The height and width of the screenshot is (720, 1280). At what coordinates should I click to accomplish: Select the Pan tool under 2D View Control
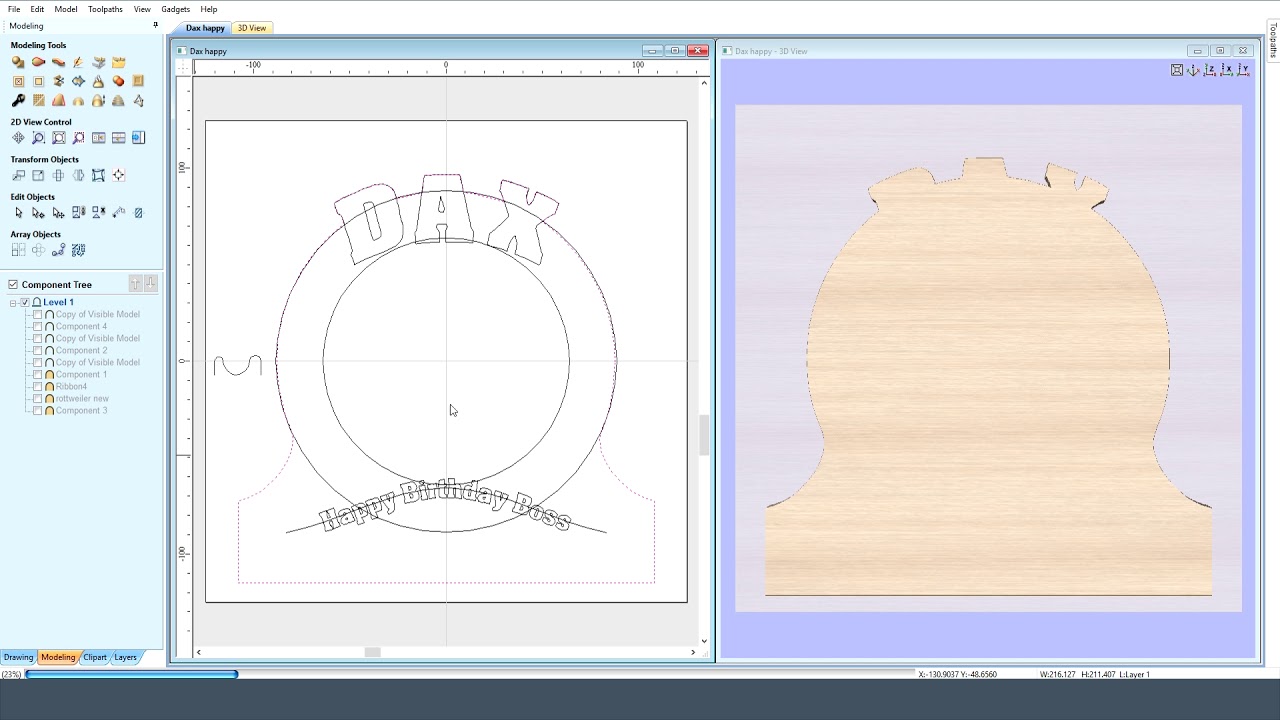click(x=19, y=137)
